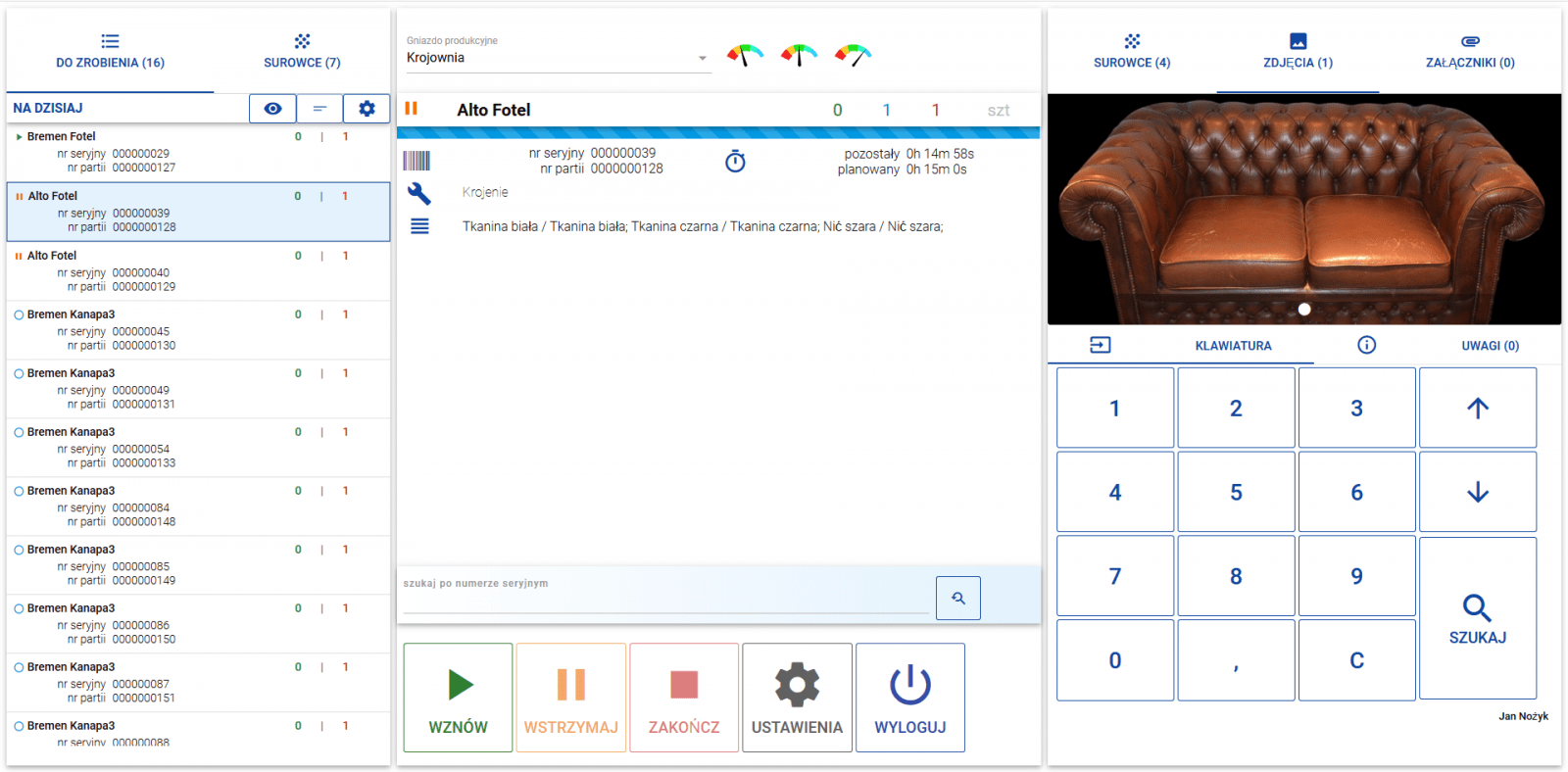The height and width of the screenshot is (772, 1568).
Task: Switch to the SUROWCE (7) tab
Action: (302, 51)
